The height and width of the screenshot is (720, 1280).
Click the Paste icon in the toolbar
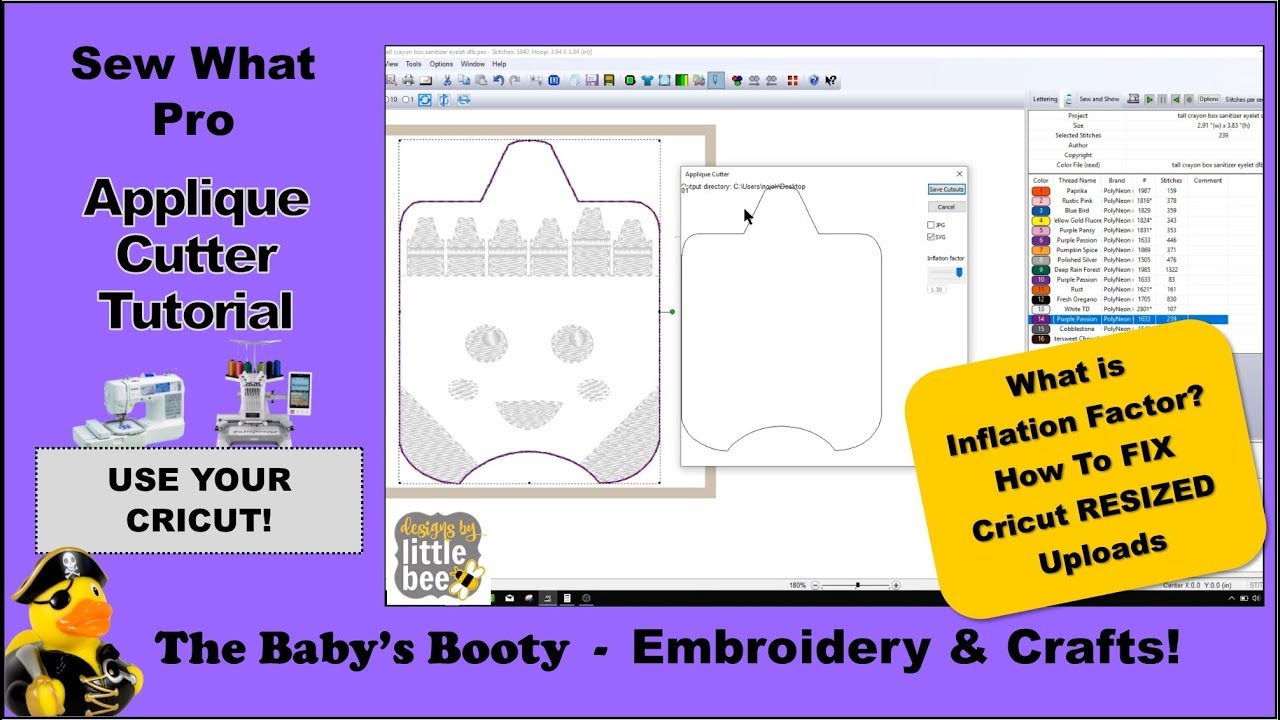tap(481, 80)
